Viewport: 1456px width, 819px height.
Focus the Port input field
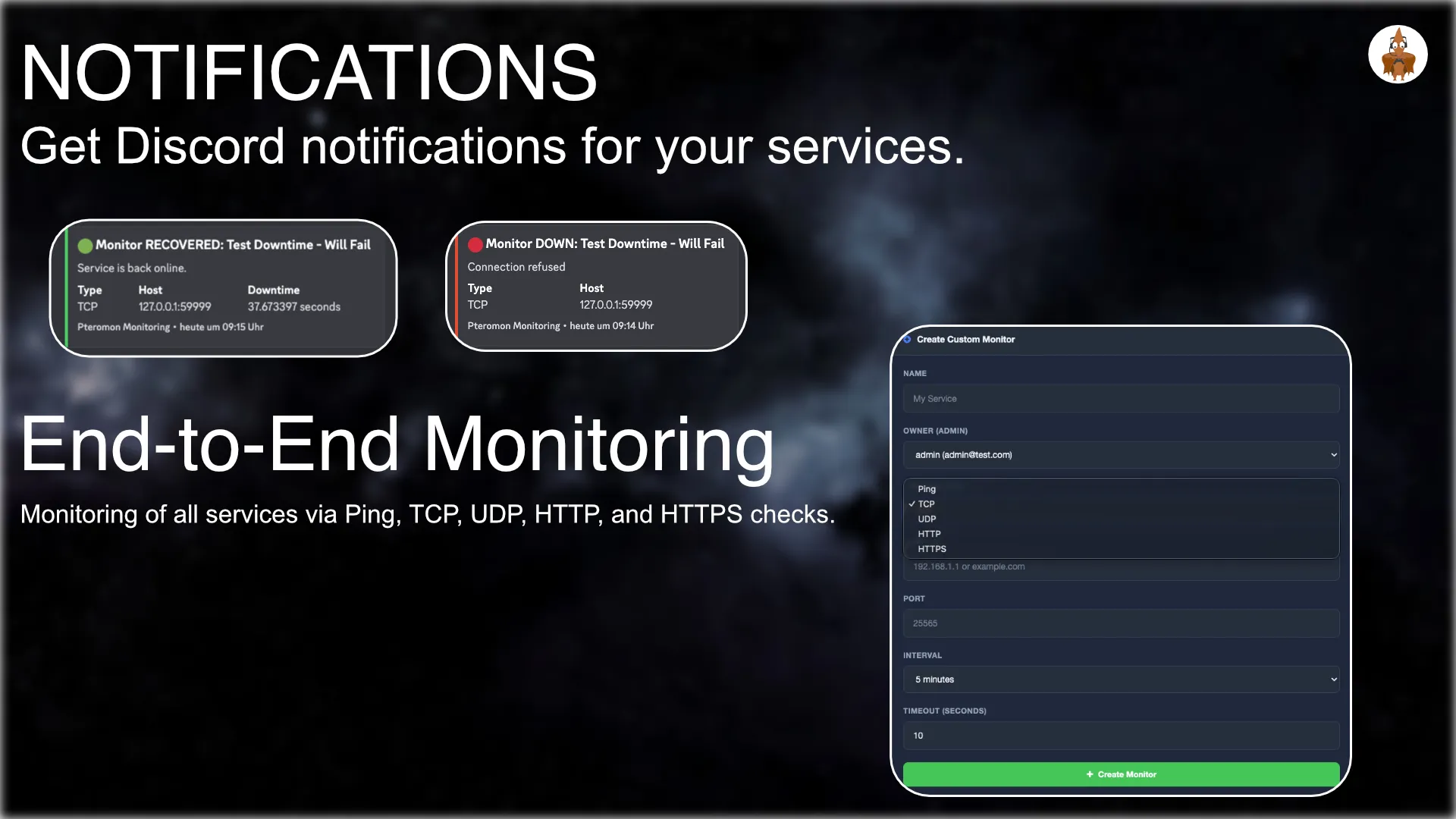click(1120, 623)
